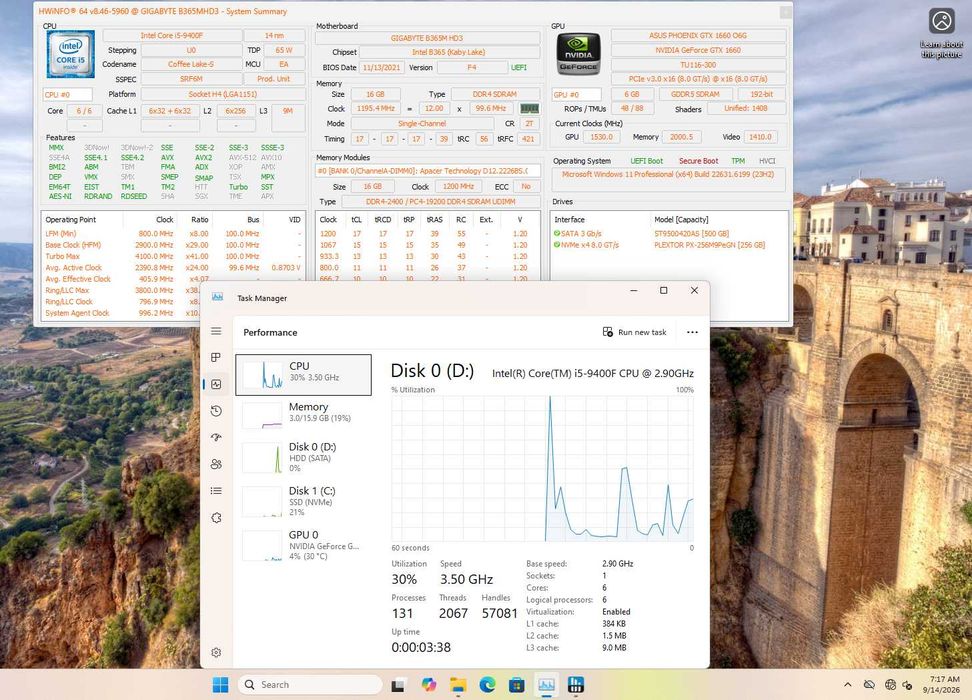Open Task Manager's hamburger navigation menu
Viewport: 972px width, 700px height.
(216, 331)
